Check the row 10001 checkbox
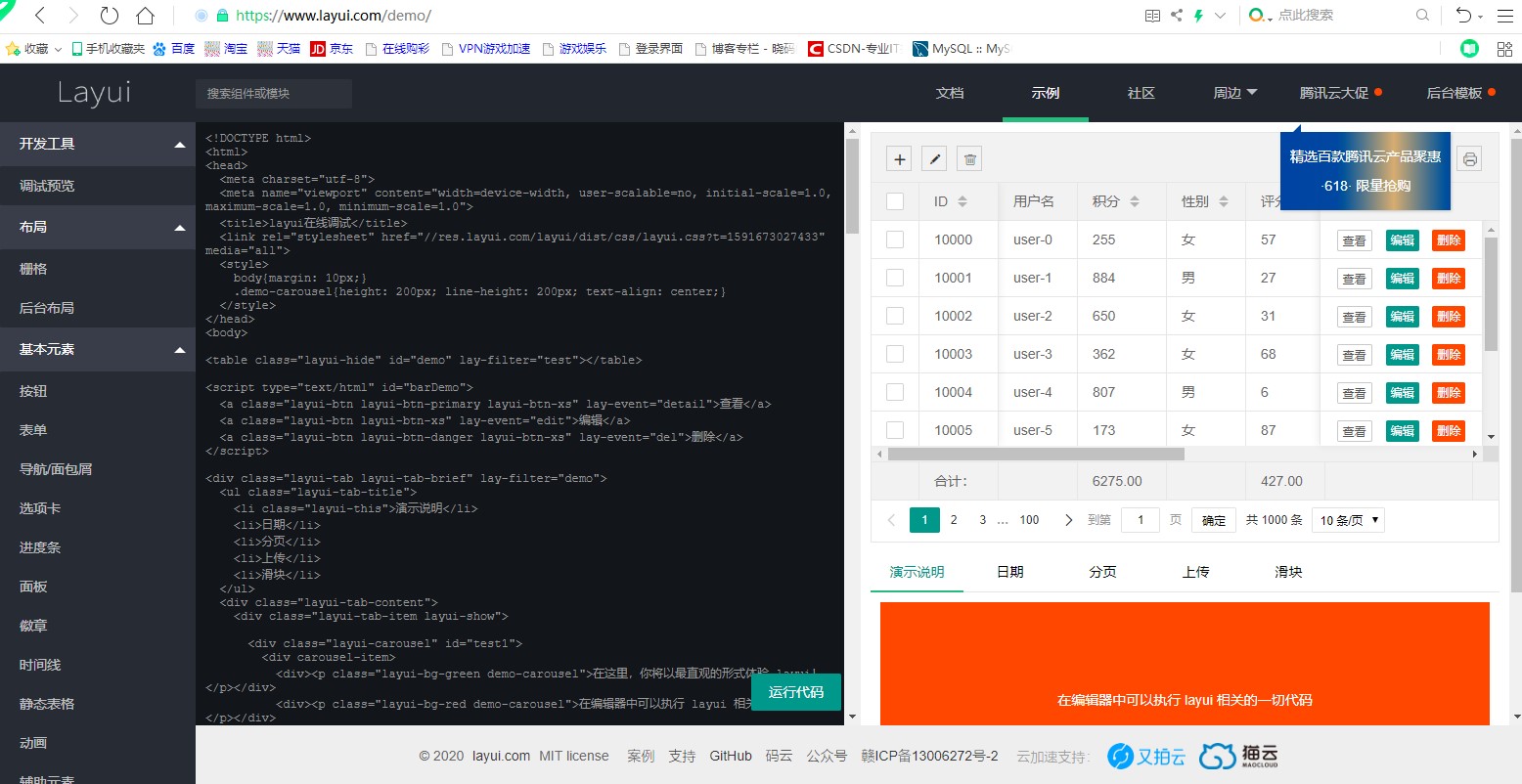The image size is (1522, 784). (x=895, y=278)
